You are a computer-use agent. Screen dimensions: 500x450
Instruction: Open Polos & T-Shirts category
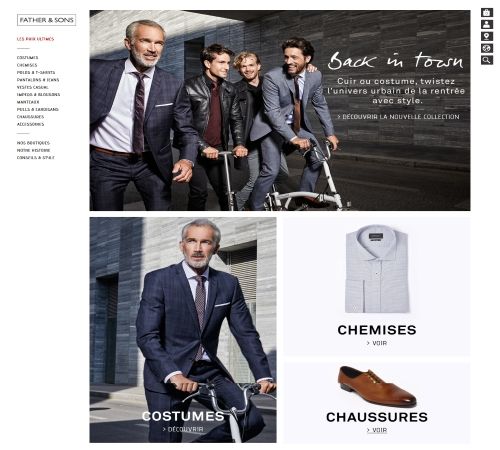[36, 72]
